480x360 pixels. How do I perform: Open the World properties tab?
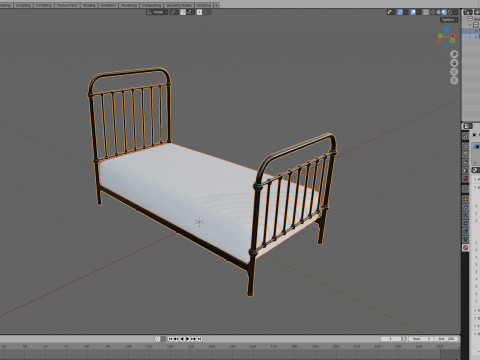point(466,179)
